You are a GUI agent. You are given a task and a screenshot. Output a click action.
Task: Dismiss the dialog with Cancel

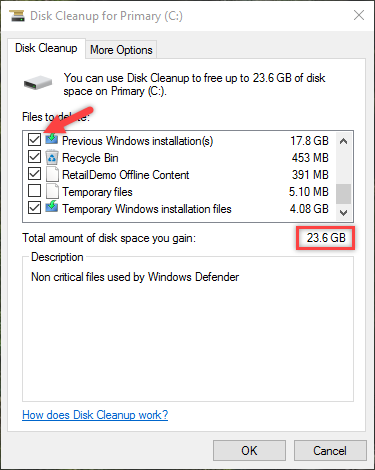[330, 451]
